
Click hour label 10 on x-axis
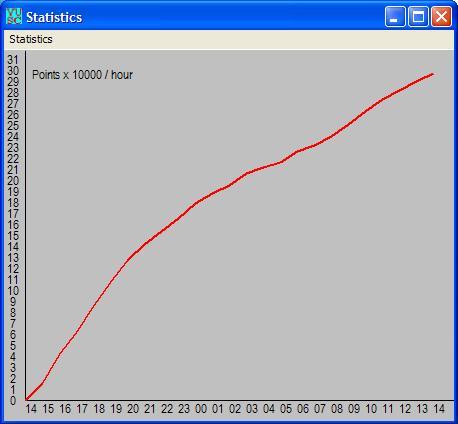coord(371,409)
